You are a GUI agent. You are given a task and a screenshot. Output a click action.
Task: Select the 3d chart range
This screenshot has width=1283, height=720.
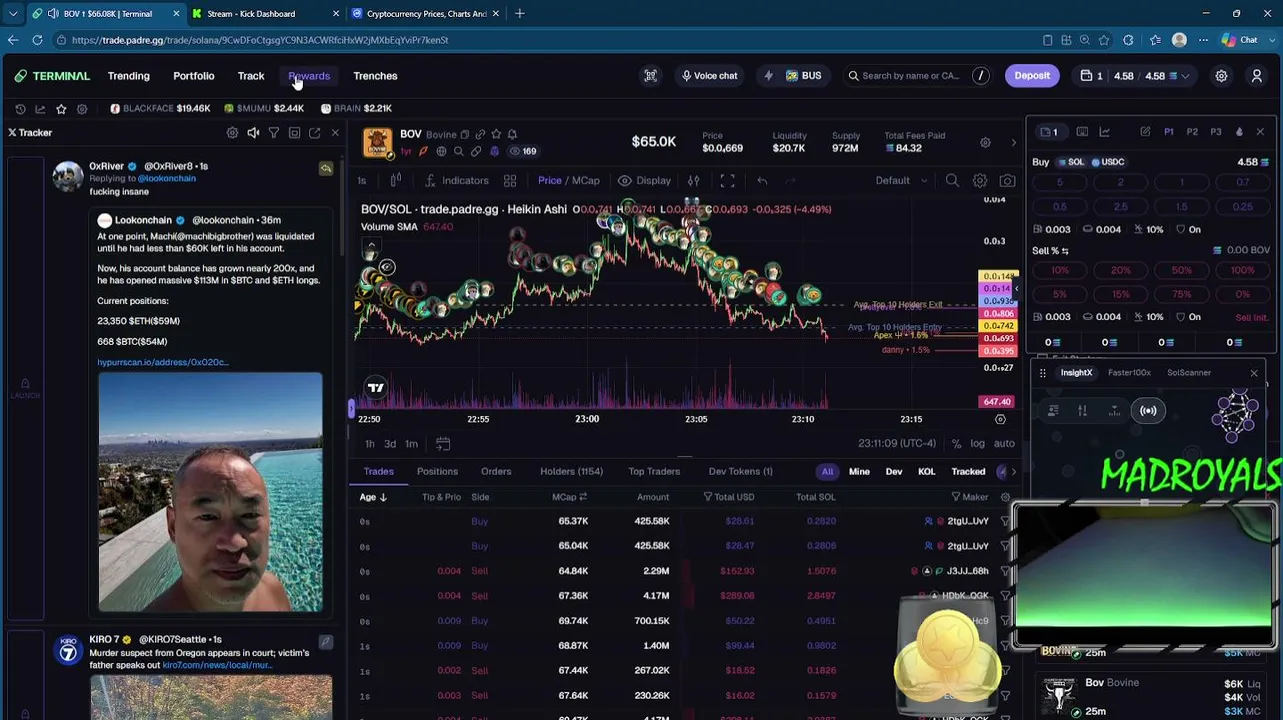click(x=390, y=444)
